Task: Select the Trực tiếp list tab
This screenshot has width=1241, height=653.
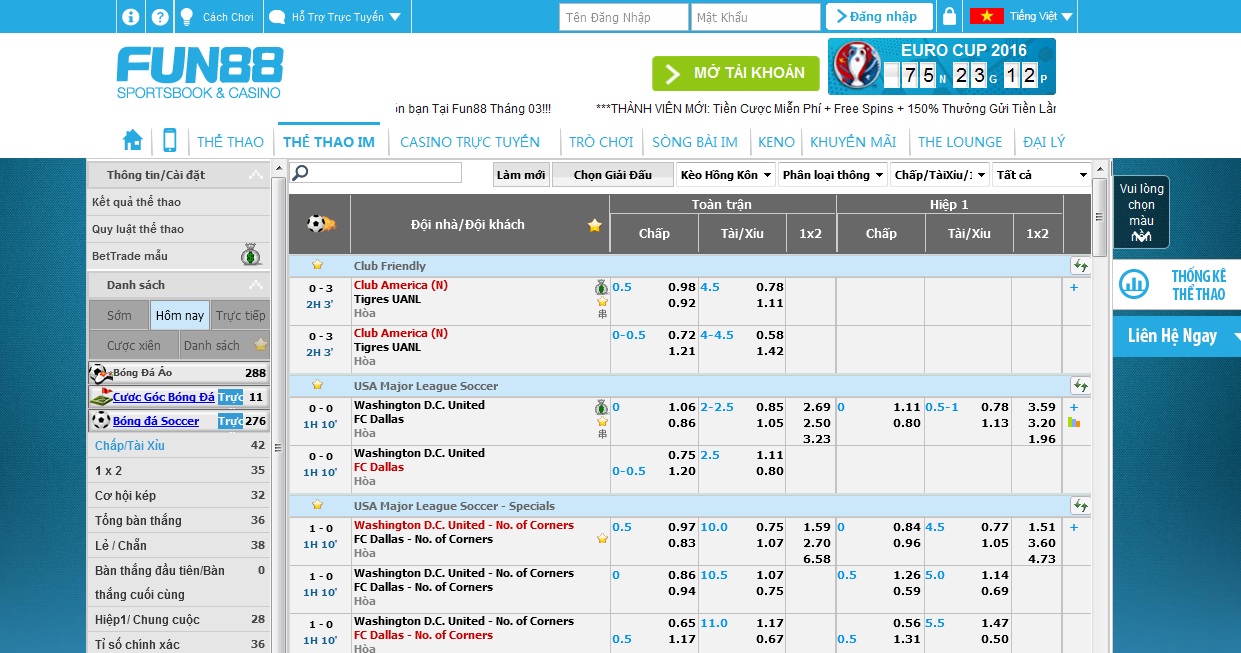Action: tap(240, 315)
